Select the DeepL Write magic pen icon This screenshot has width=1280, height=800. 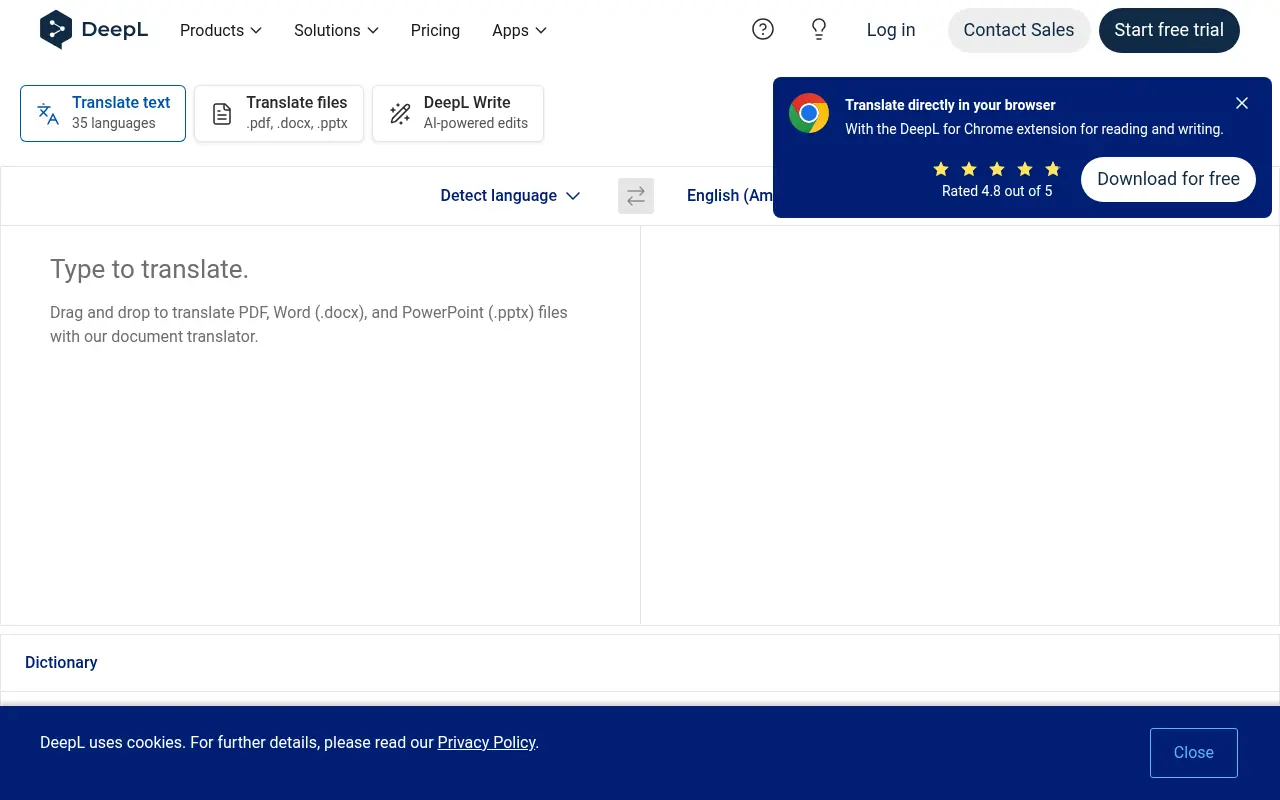[x=400, y=113]
